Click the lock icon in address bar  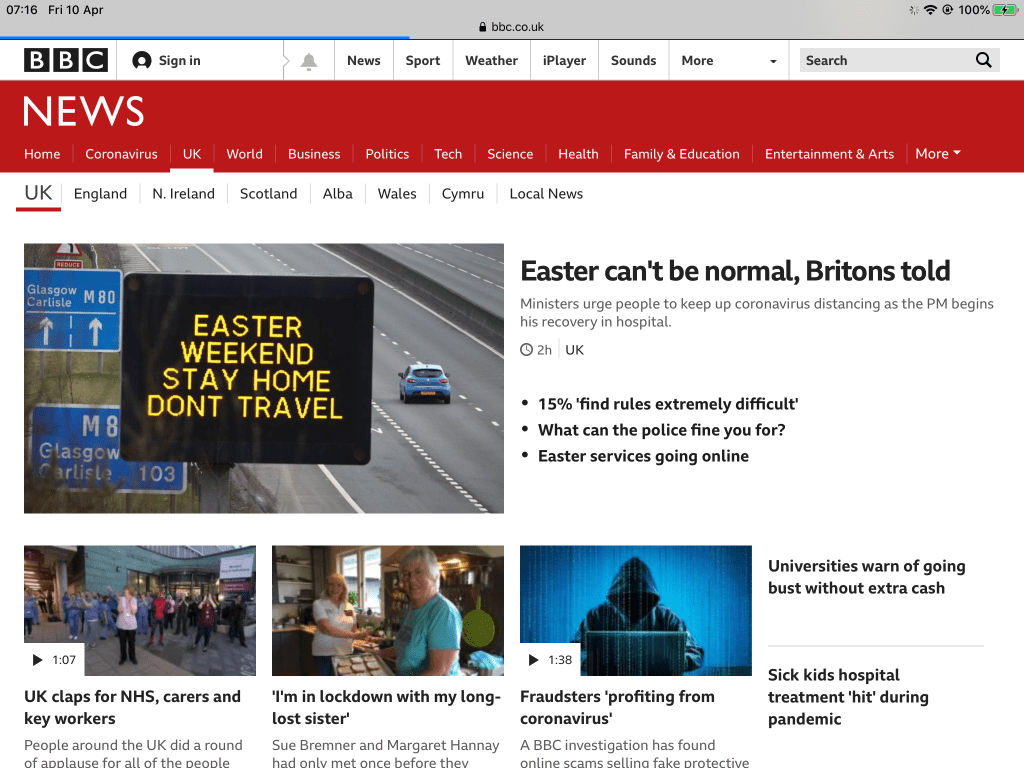pyautogui.click(x=483, y=27)
